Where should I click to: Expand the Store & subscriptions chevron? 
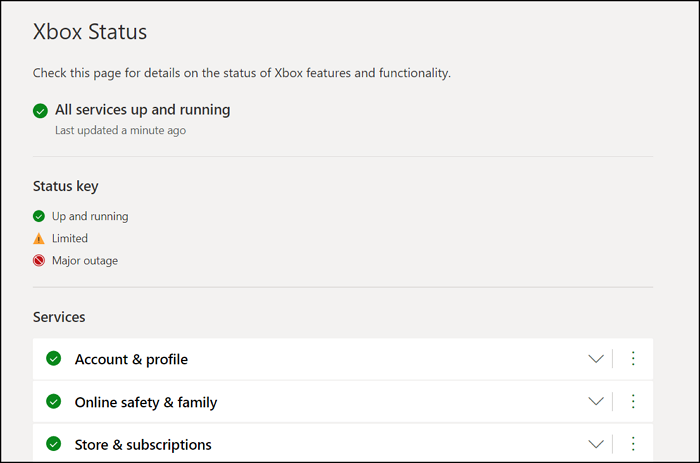596,444
